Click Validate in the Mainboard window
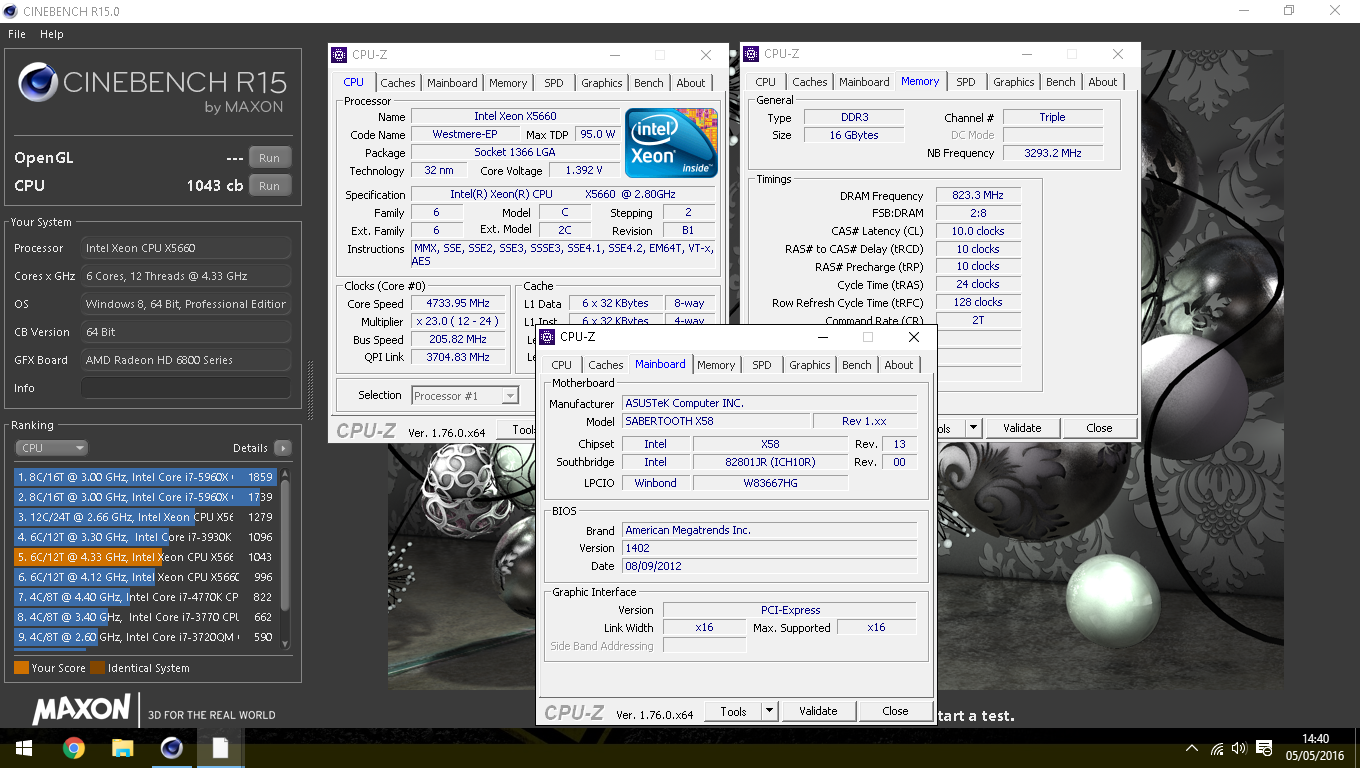The height and width of the screenshot is (768, 1360). [x=818, y=711]
